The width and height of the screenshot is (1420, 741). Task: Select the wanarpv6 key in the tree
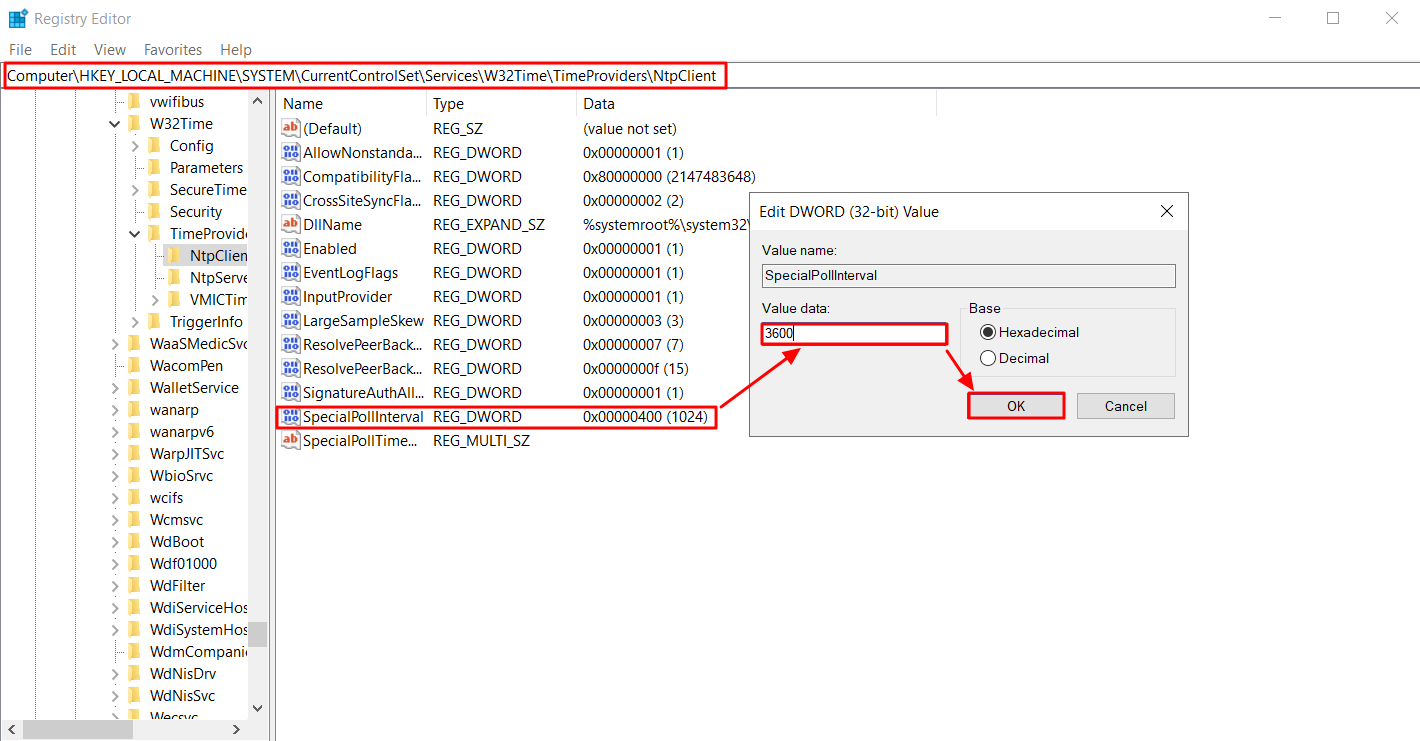(x=182, y=432)
